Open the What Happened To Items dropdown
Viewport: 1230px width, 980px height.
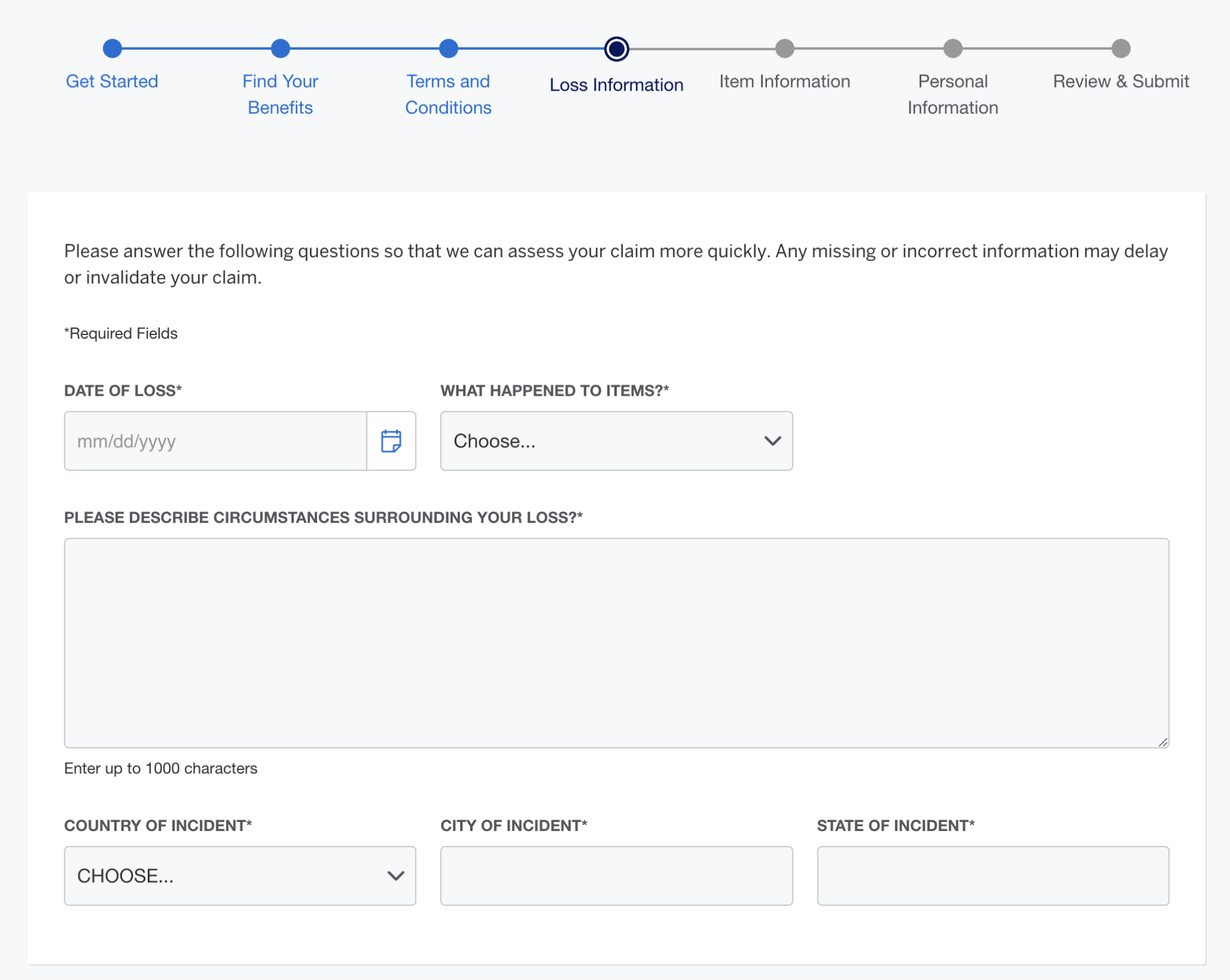coord(616,441)
